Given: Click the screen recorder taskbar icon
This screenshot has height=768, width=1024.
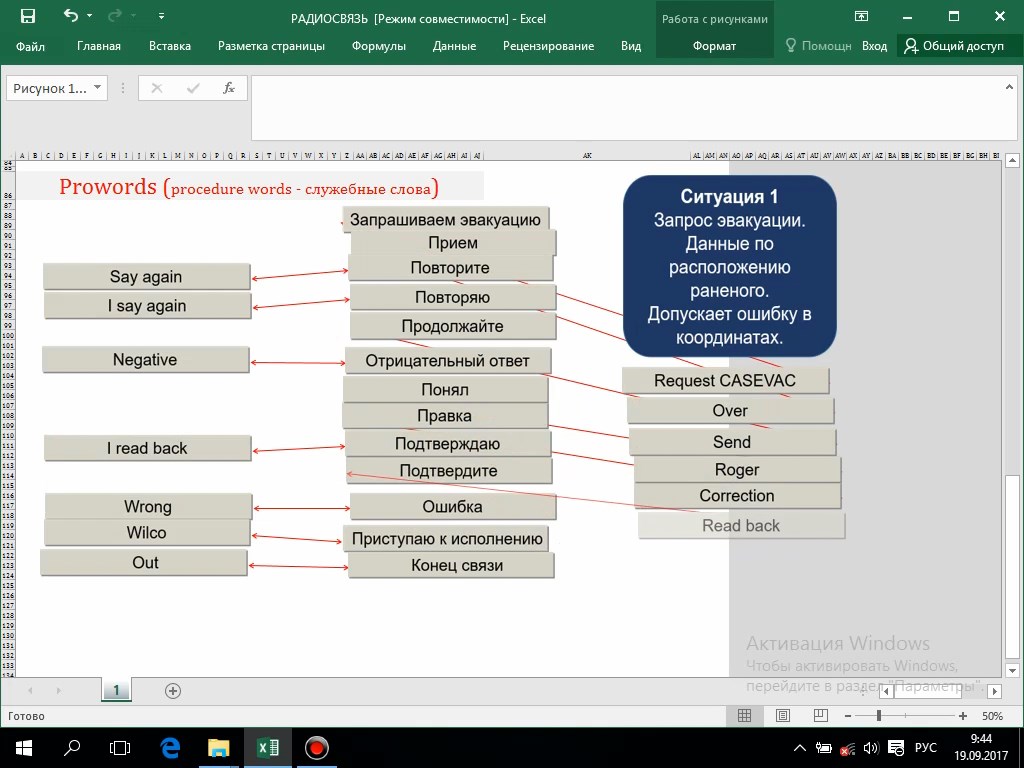Looking at the screenshot, I should tap(317, 748).
